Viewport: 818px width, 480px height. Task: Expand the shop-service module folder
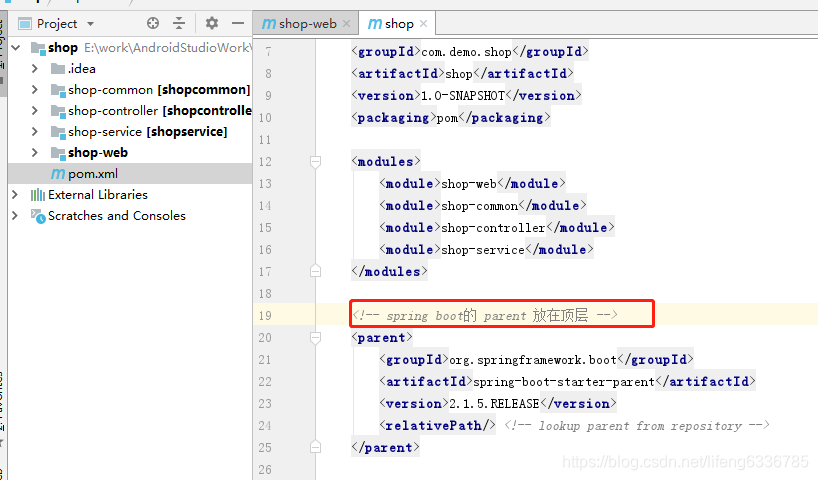pyautogui.click(x=34, y=131)
